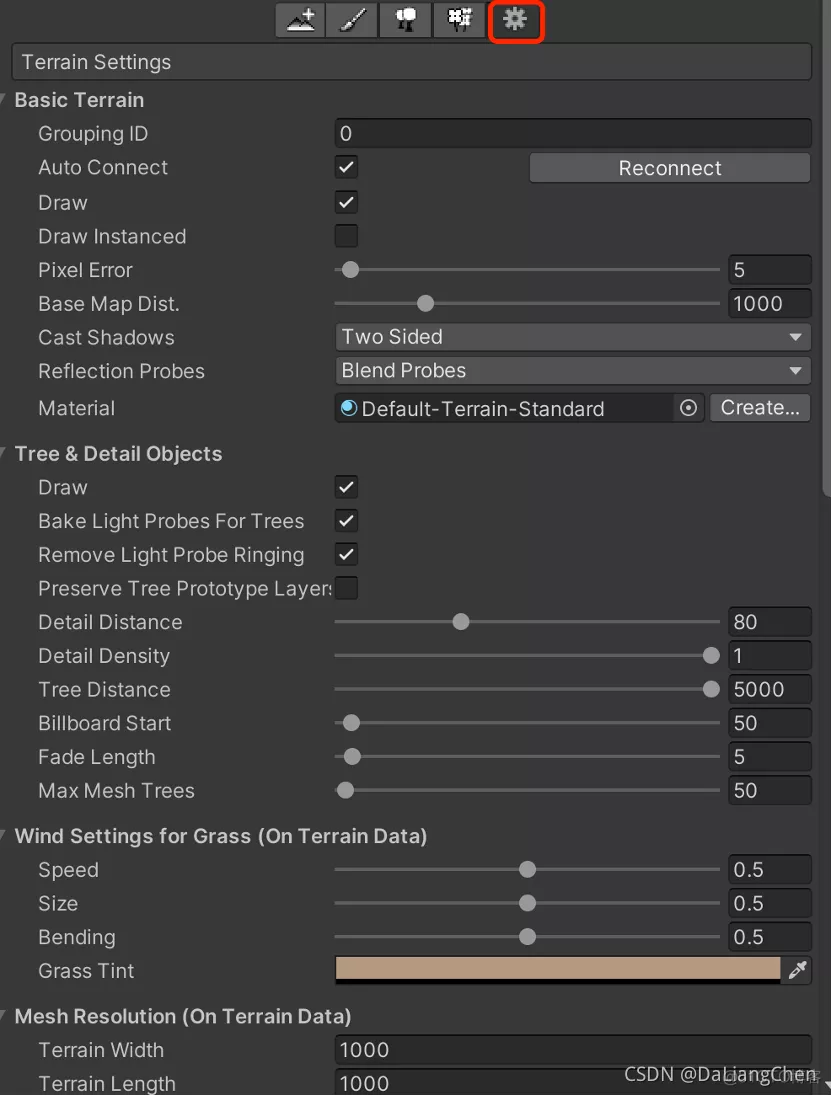Select the Paint Terrain brush tool
The width and height of the screenshot is (832, 1096).
352,20
